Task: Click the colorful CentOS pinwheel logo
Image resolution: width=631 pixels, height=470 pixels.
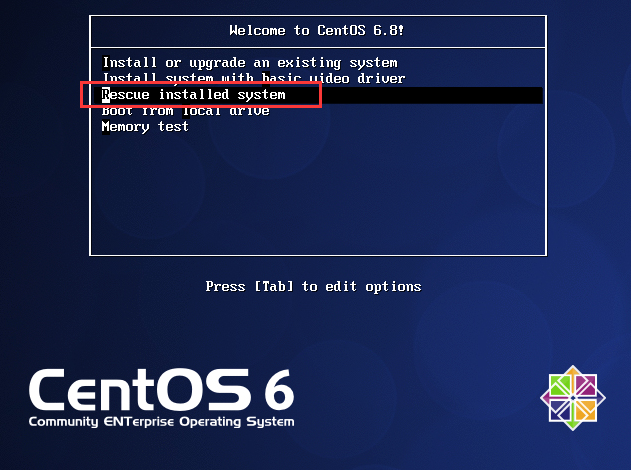Action: 573,398
